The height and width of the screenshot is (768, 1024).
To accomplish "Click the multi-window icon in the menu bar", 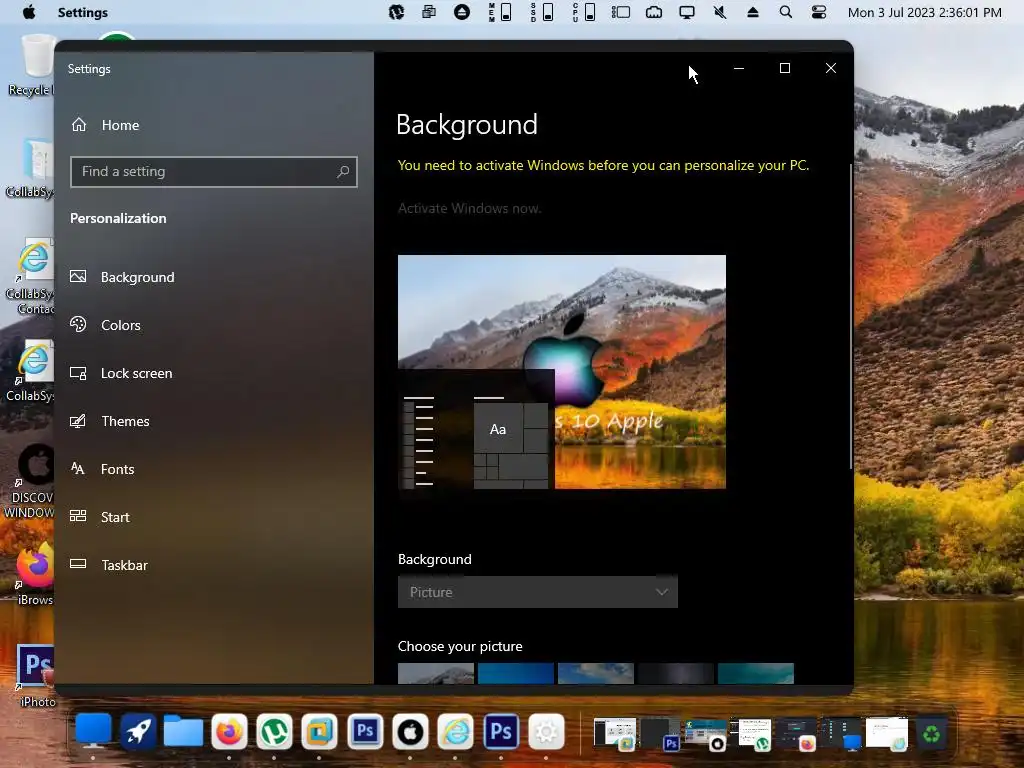I will tap(428, 12).
